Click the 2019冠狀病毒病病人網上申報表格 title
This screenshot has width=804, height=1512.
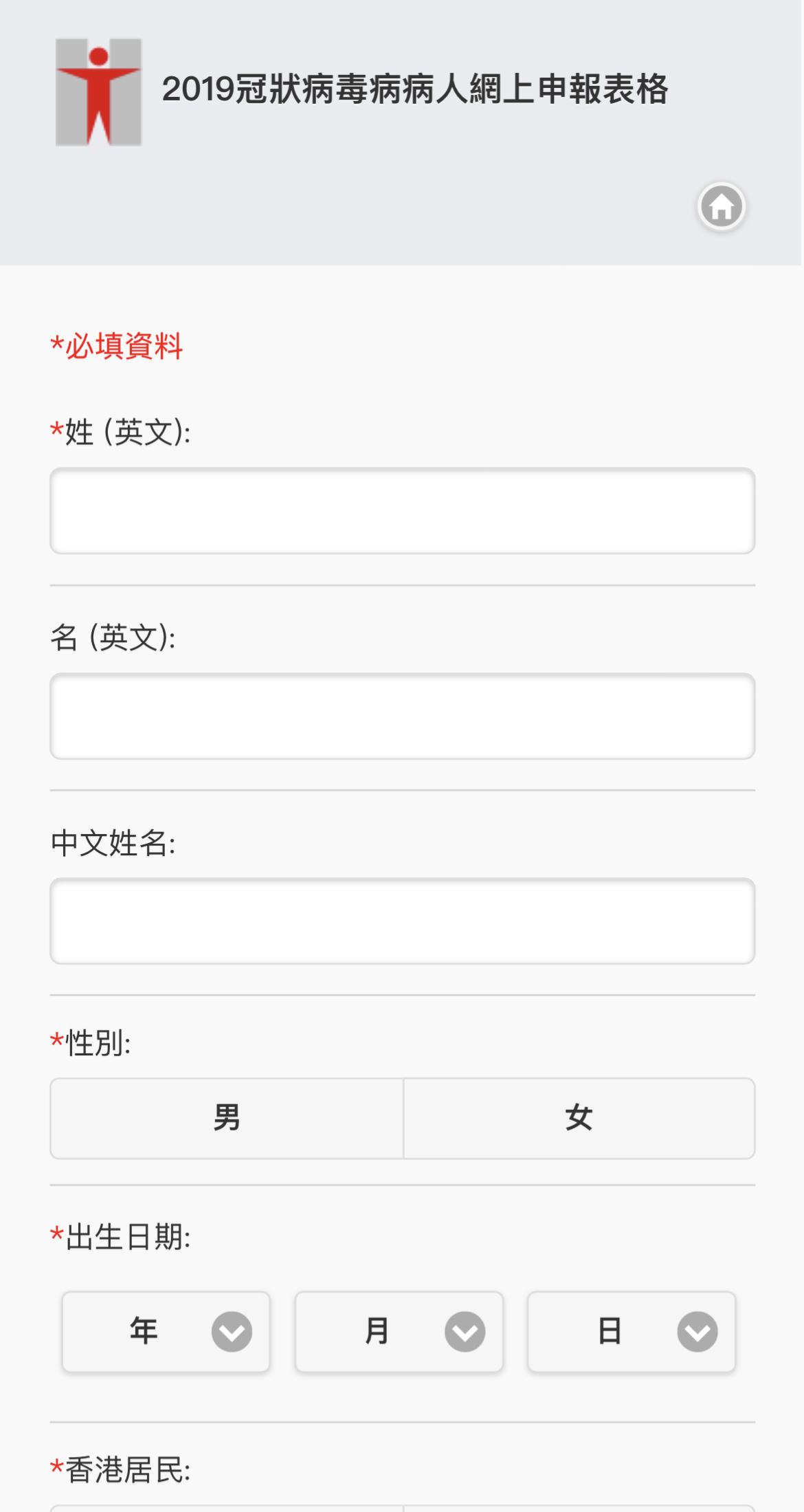(414, 89)
